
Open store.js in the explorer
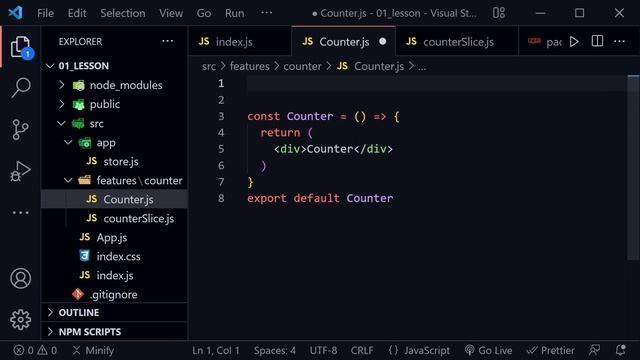(x=114, y=161)
